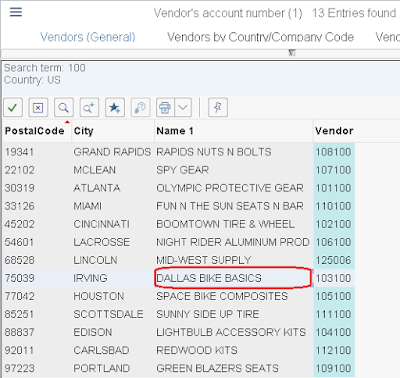Viewport: 400px width, 378px height.
Task: Select vendor number 105100
Action: click(x=334, y=296)
